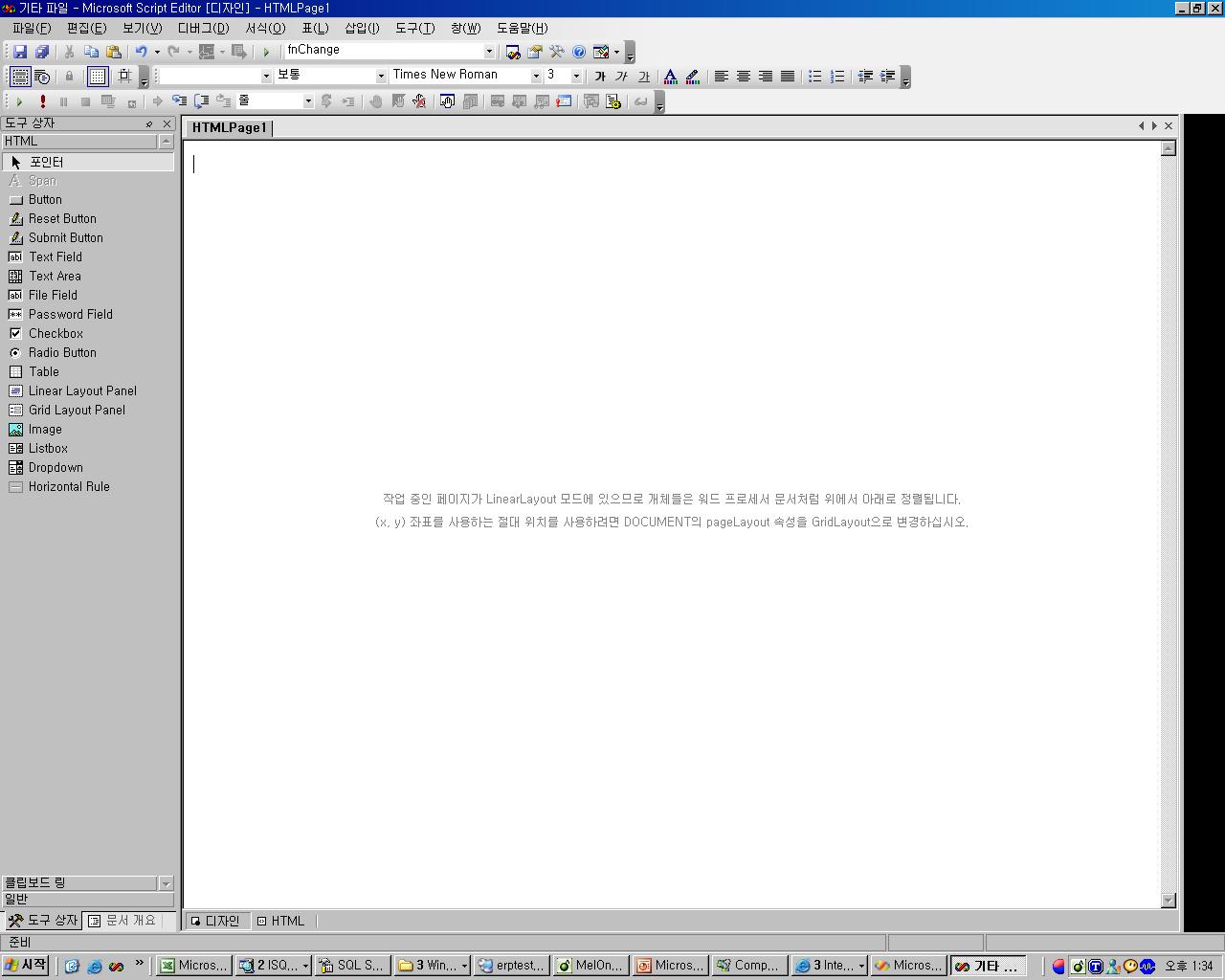Viewport: 1225px width, 980px height.
Task: Toggle Toolbox auto-hide pin
Action: tap(149, 124)
